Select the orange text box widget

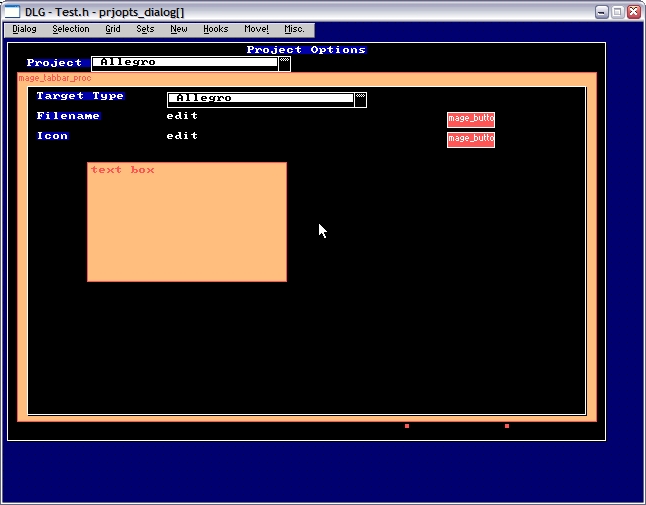pyautogui.click(x=187, y=222)
